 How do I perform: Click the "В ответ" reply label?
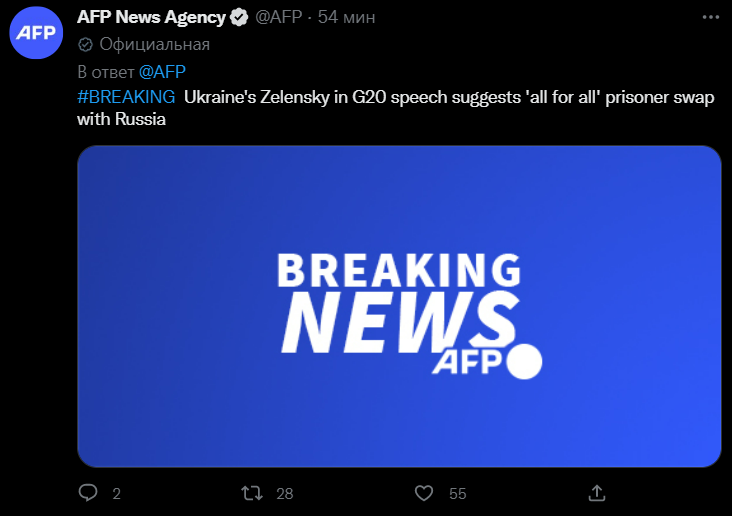click(105, 71)
